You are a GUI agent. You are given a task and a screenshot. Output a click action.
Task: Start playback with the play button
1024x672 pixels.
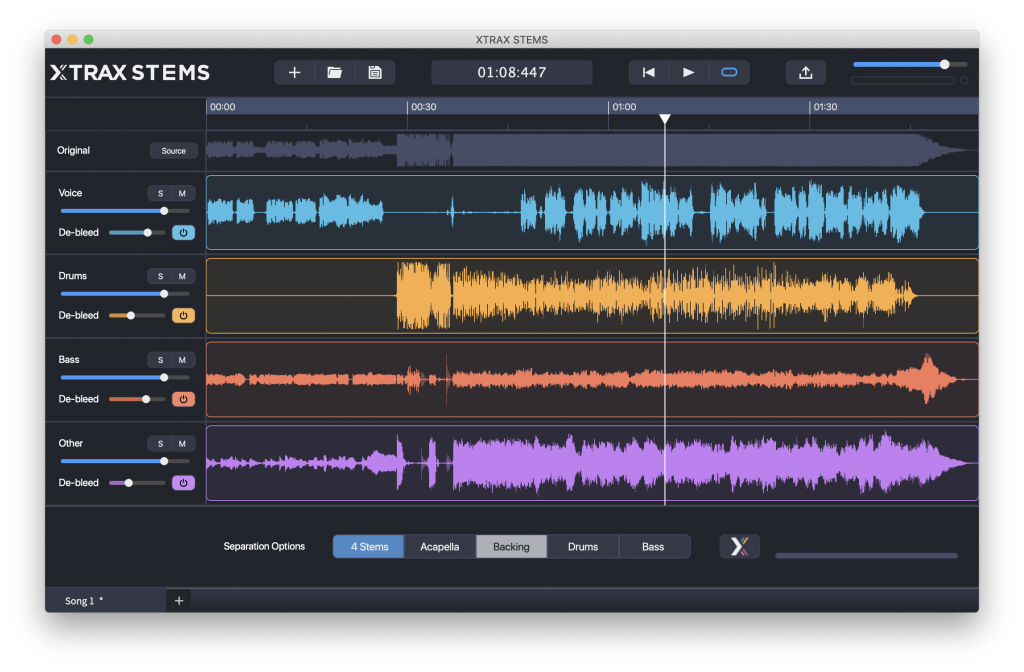coord(688,72)
